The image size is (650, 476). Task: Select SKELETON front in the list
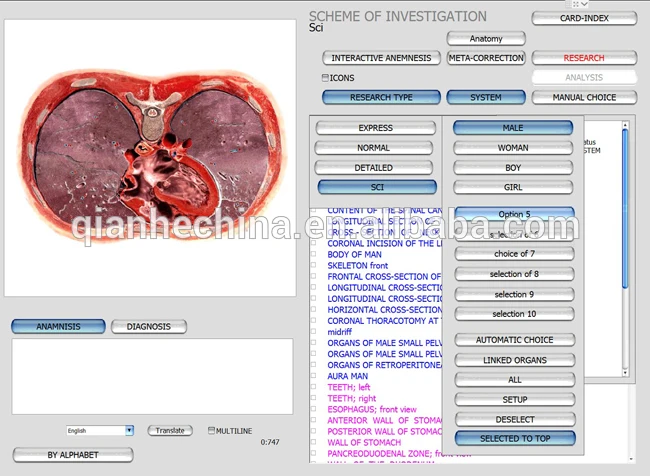(x=358, y=265)
